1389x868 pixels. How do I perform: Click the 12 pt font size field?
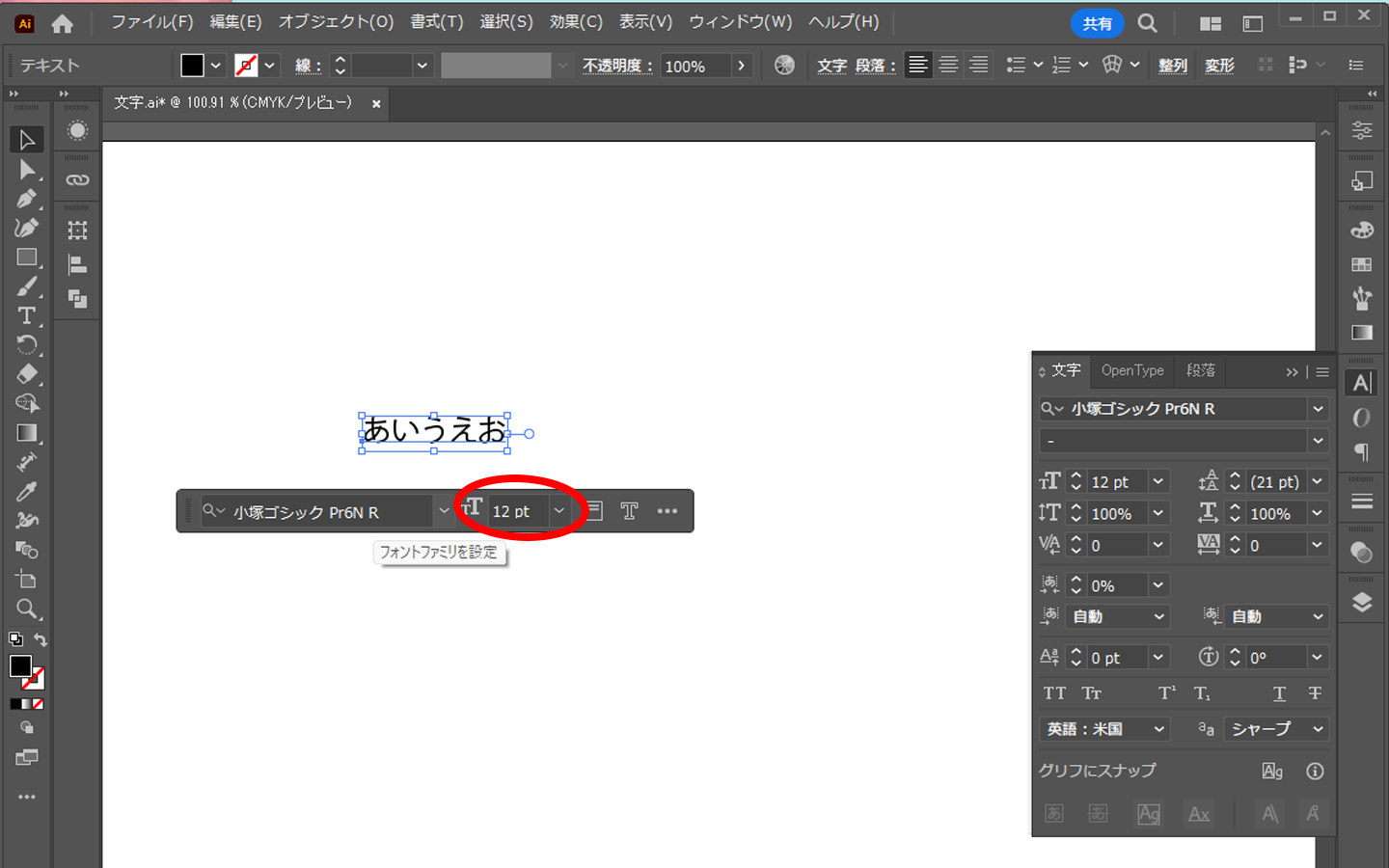click(x=516, y=511)
